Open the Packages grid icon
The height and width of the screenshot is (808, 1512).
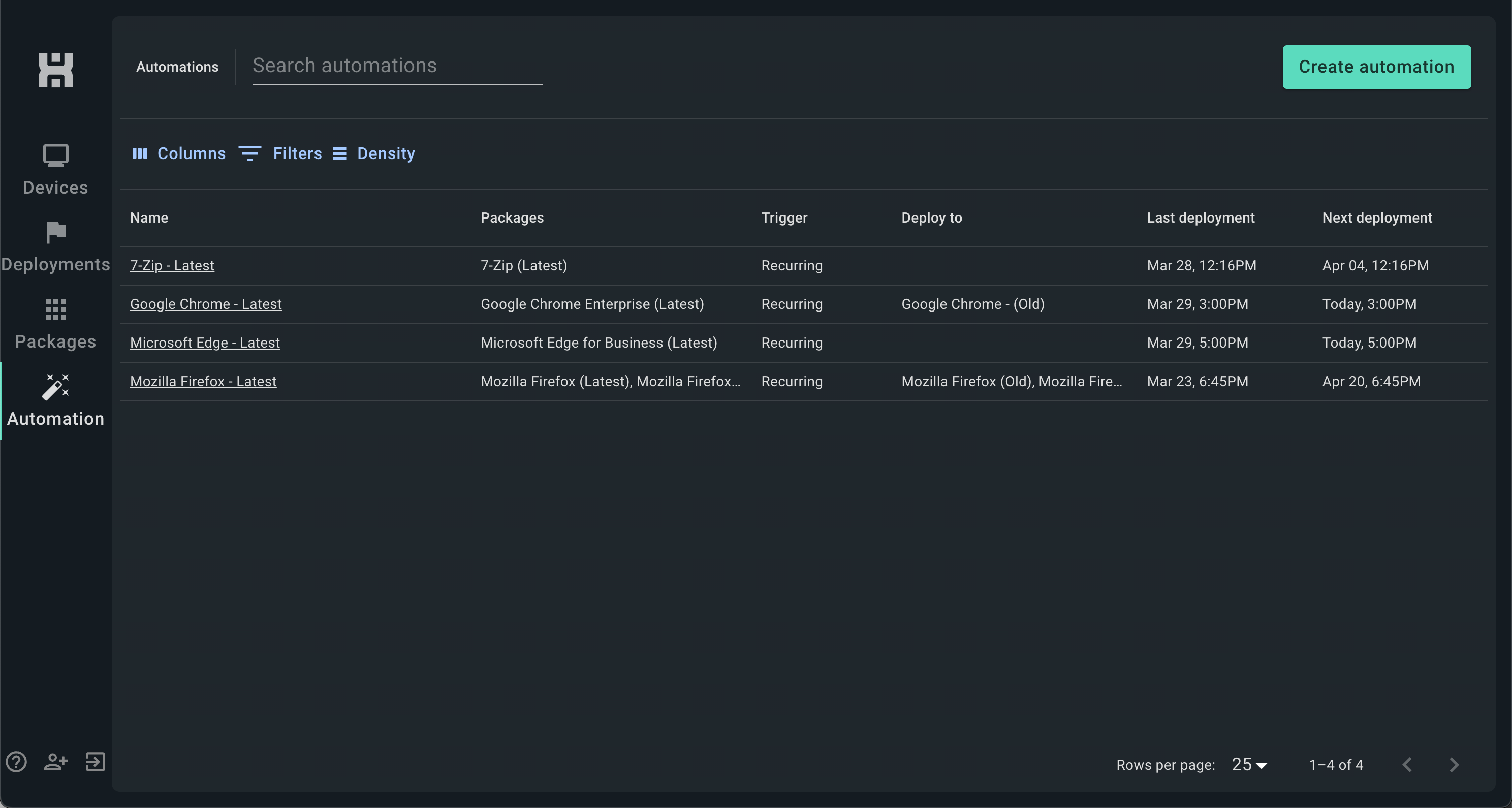coord(56,309)
